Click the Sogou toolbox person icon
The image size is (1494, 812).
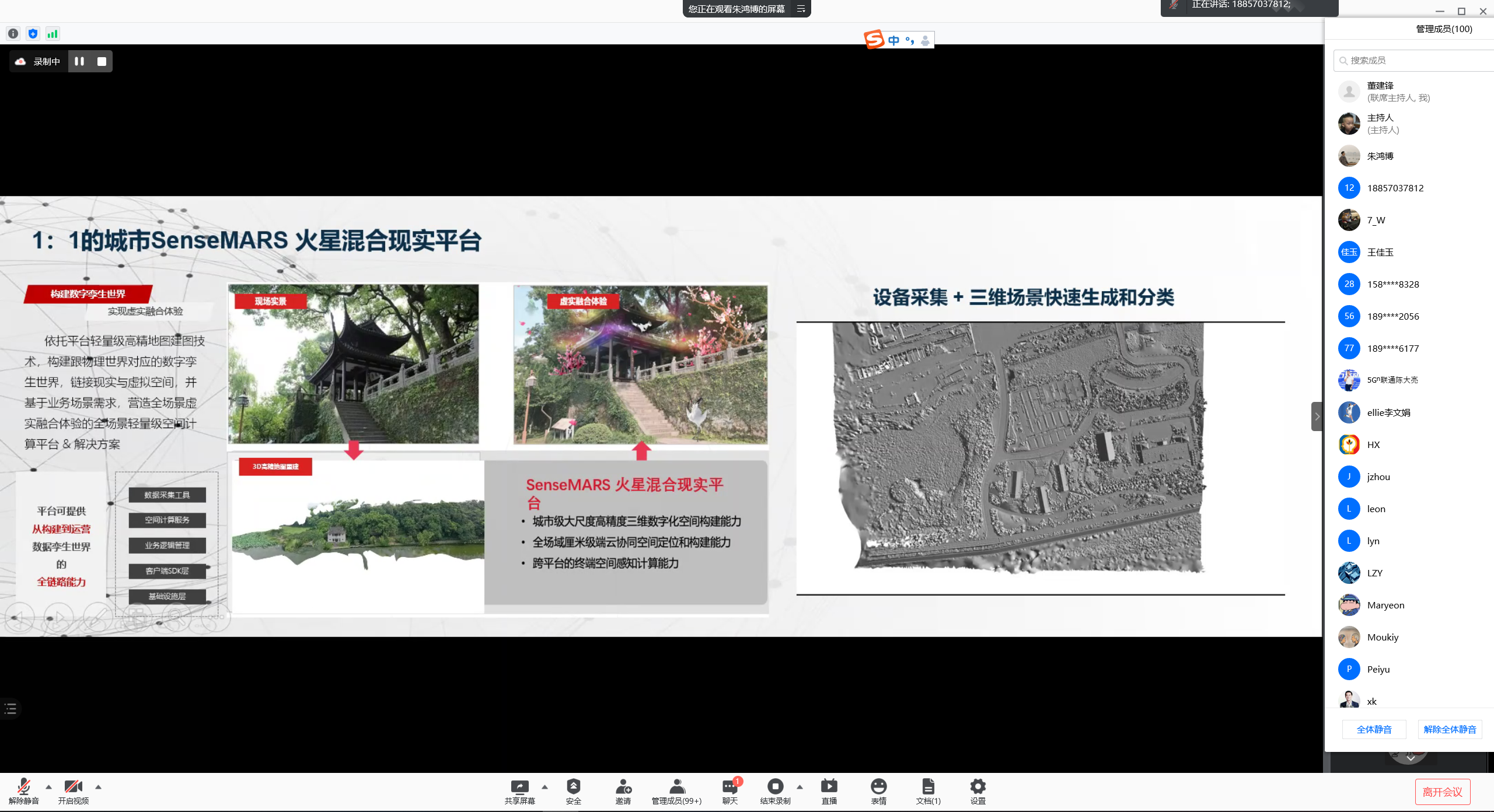pyautogui.click(x=925, y=40)
